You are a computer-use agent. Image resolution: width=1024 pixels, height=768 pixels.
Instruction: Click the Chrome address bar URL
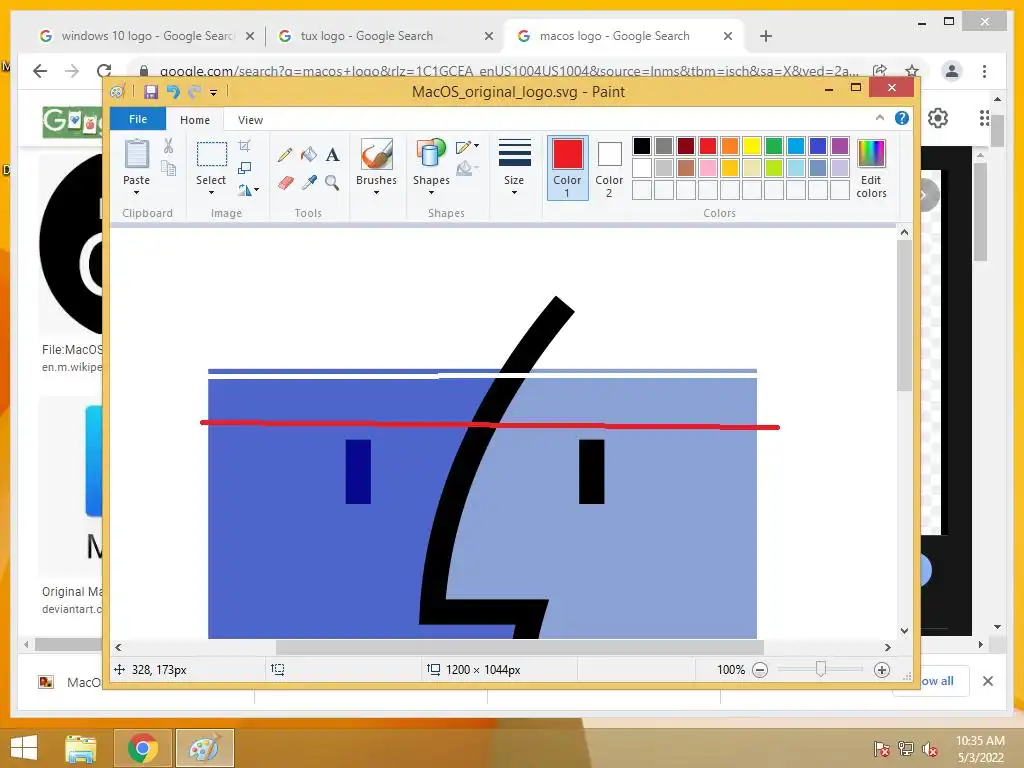coord(509,71)
